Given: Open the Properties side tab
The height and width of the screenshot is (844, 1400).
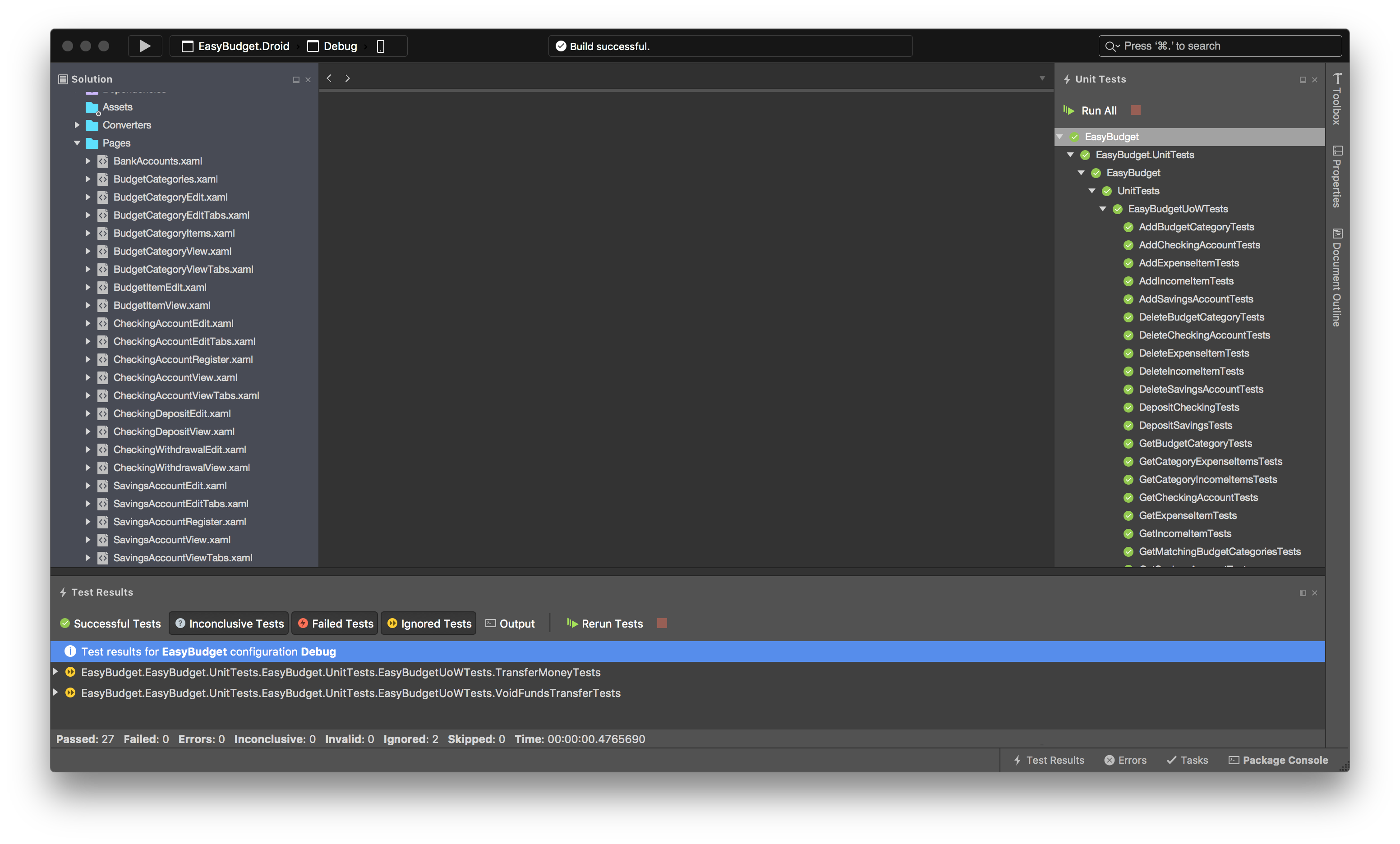Looking at the screenshot, I should pos(1337,177).
